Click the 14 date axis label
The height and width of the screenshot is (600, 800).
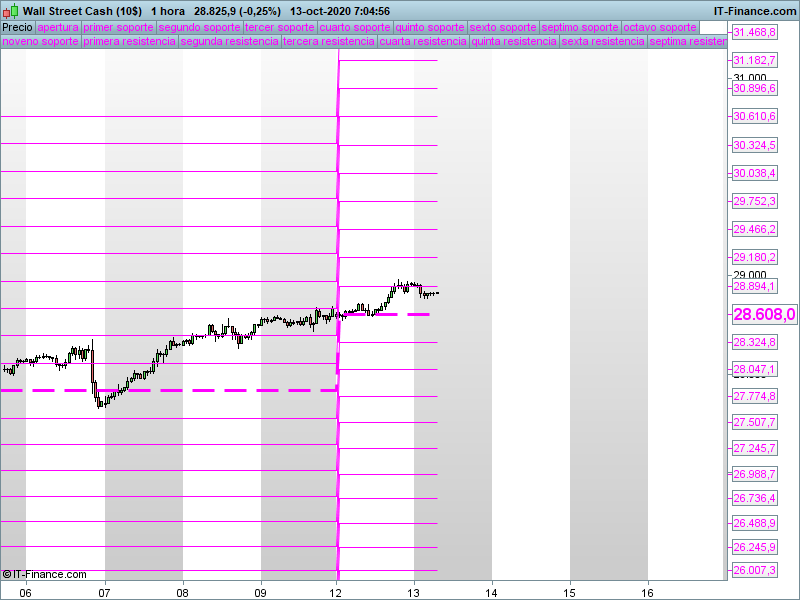pos(491,593)
